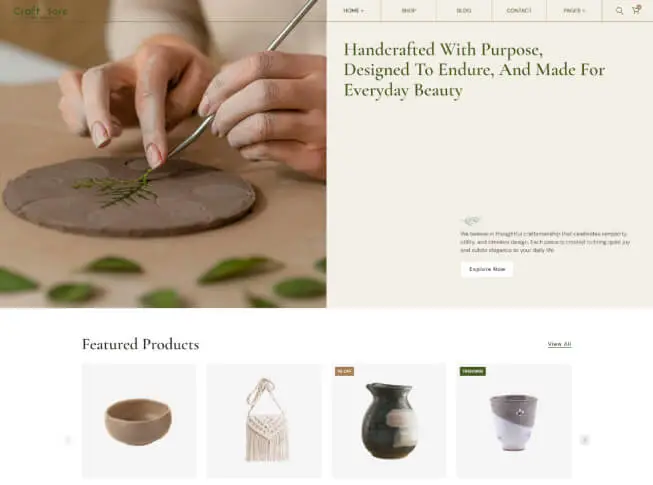This screenshot has width=653, height=485.
Task: Click the leaf decoration above description
Action: tap(471, 220)
